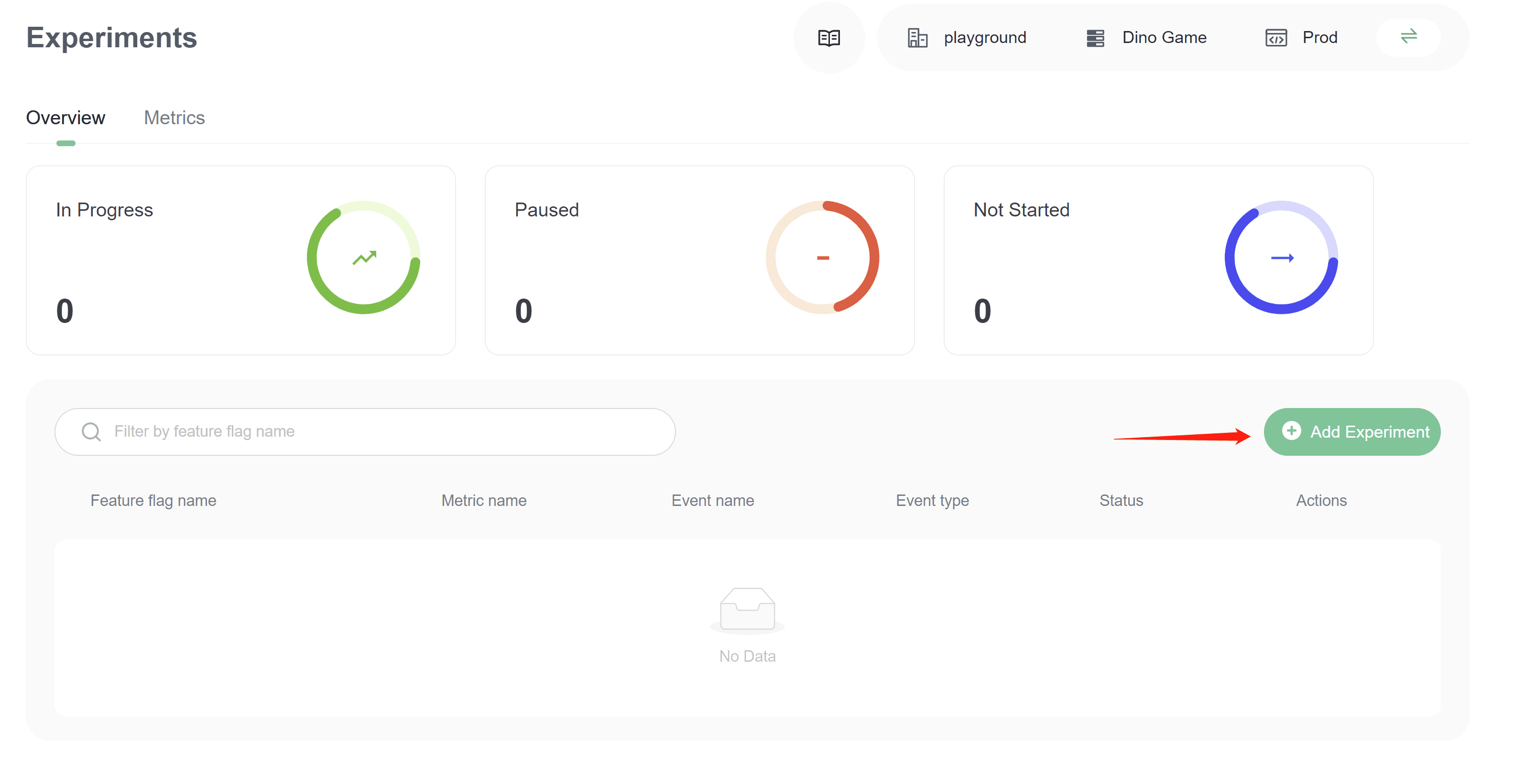Switch to the Metrics tab
The height and width of the screenshot is (784, 1514).
pyautogui.click(x=174, y=118)
